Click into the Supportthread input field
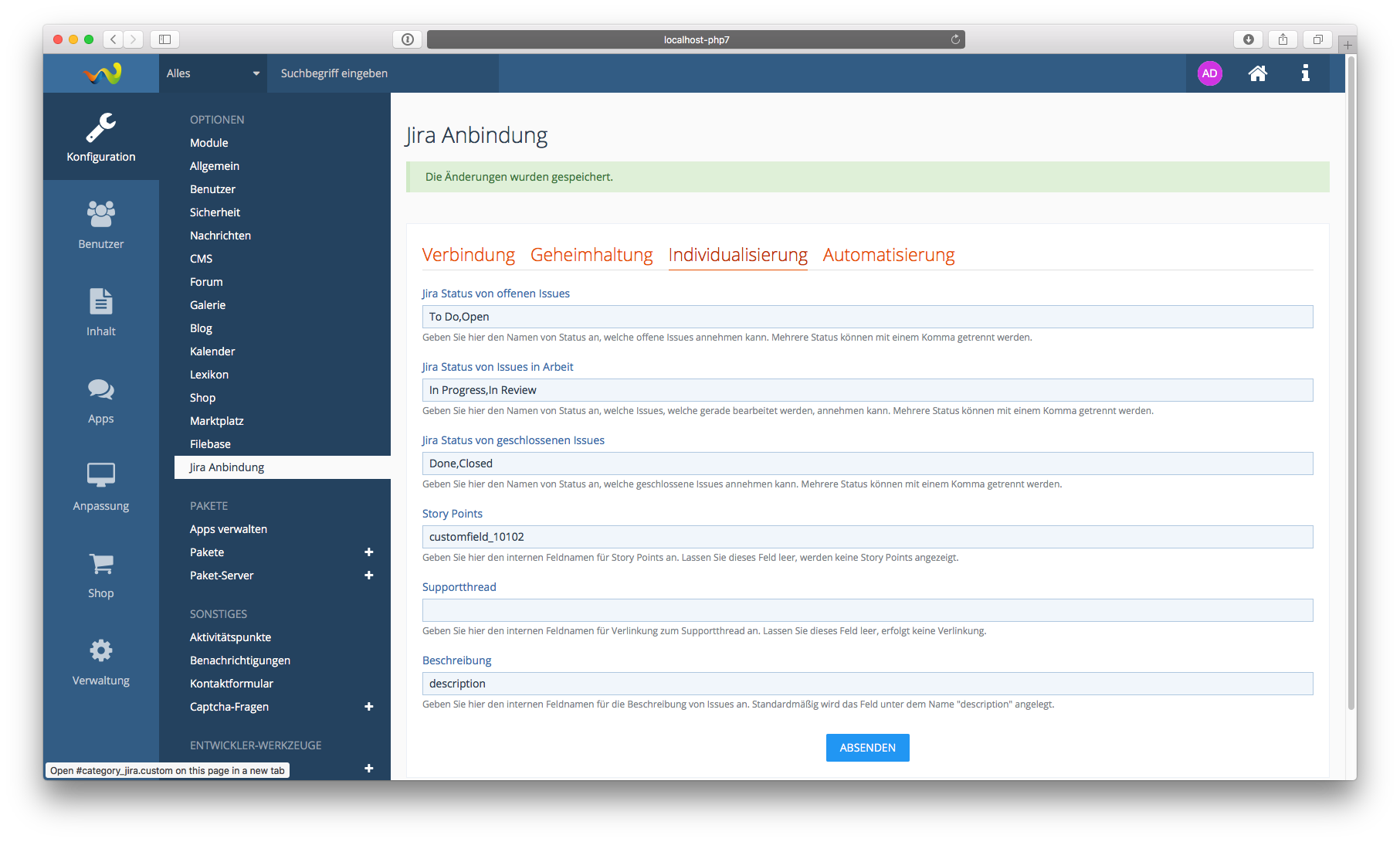 point(866,610)
